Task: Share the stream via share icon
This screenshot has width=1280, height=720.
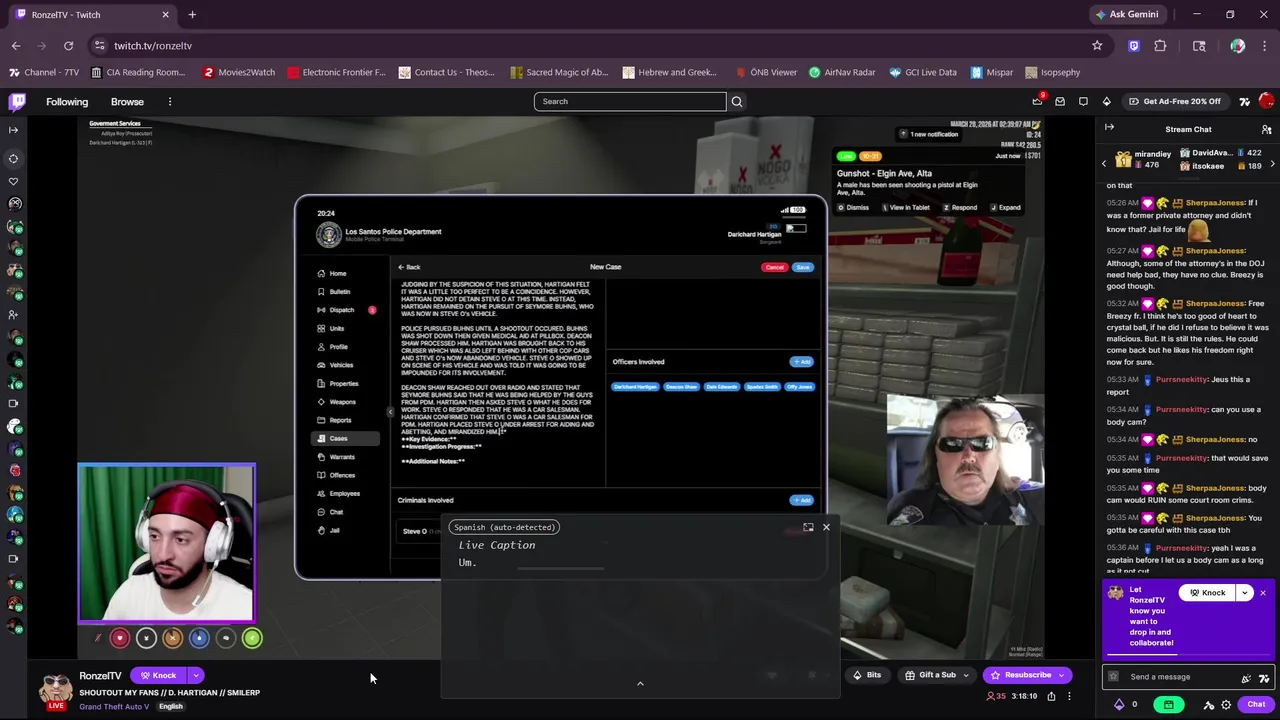Action: 1051,696
